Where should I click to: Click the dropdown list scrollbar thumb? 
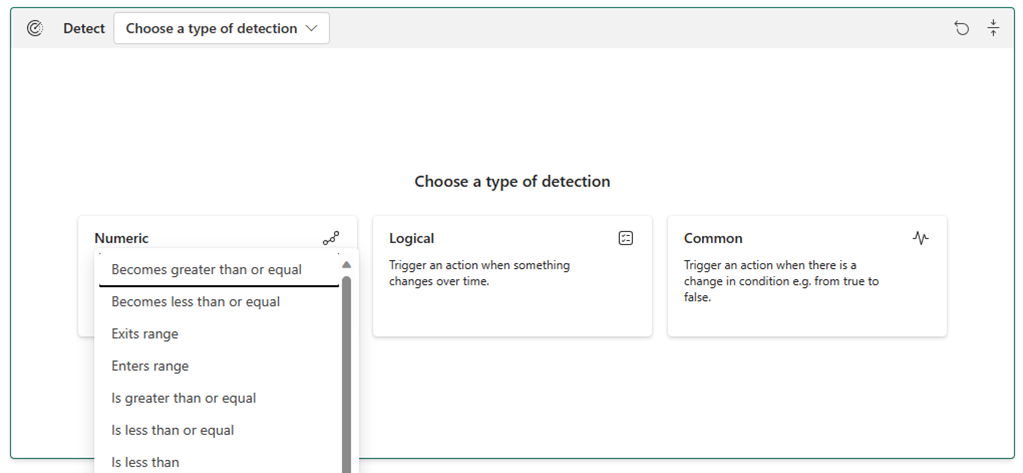click(x=346, y=374)
